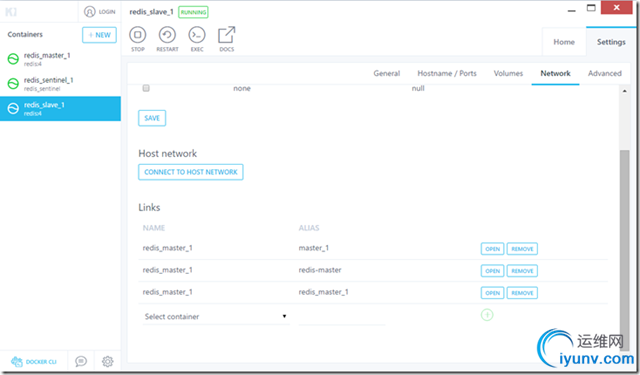The width and height of the screenshot is (640, 375).
Task: Click the scroll up arrow
Action: (624, 91)
